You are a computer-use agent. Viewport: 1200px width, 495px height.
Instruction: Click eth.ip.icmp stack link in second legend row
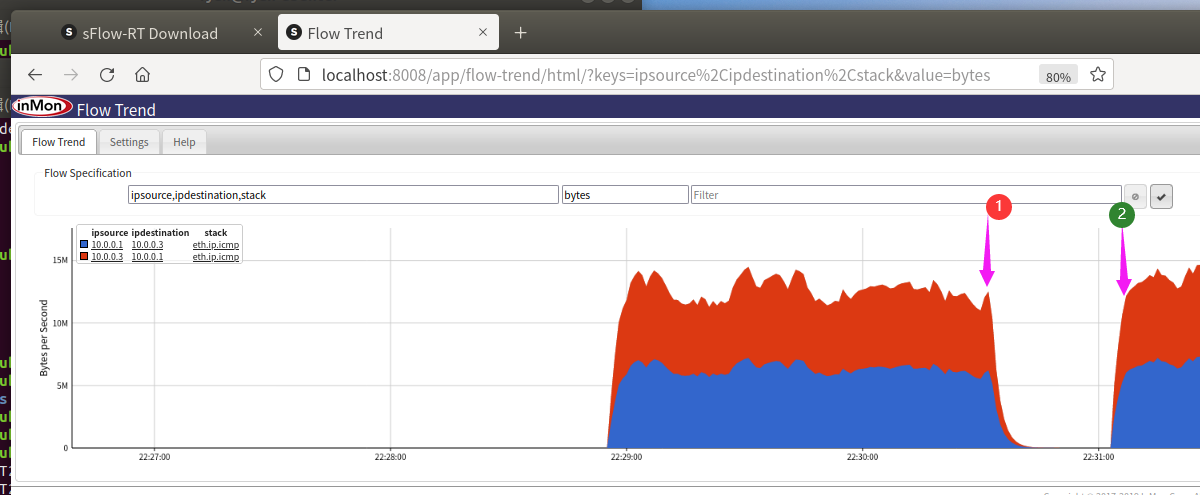point(216,257)
